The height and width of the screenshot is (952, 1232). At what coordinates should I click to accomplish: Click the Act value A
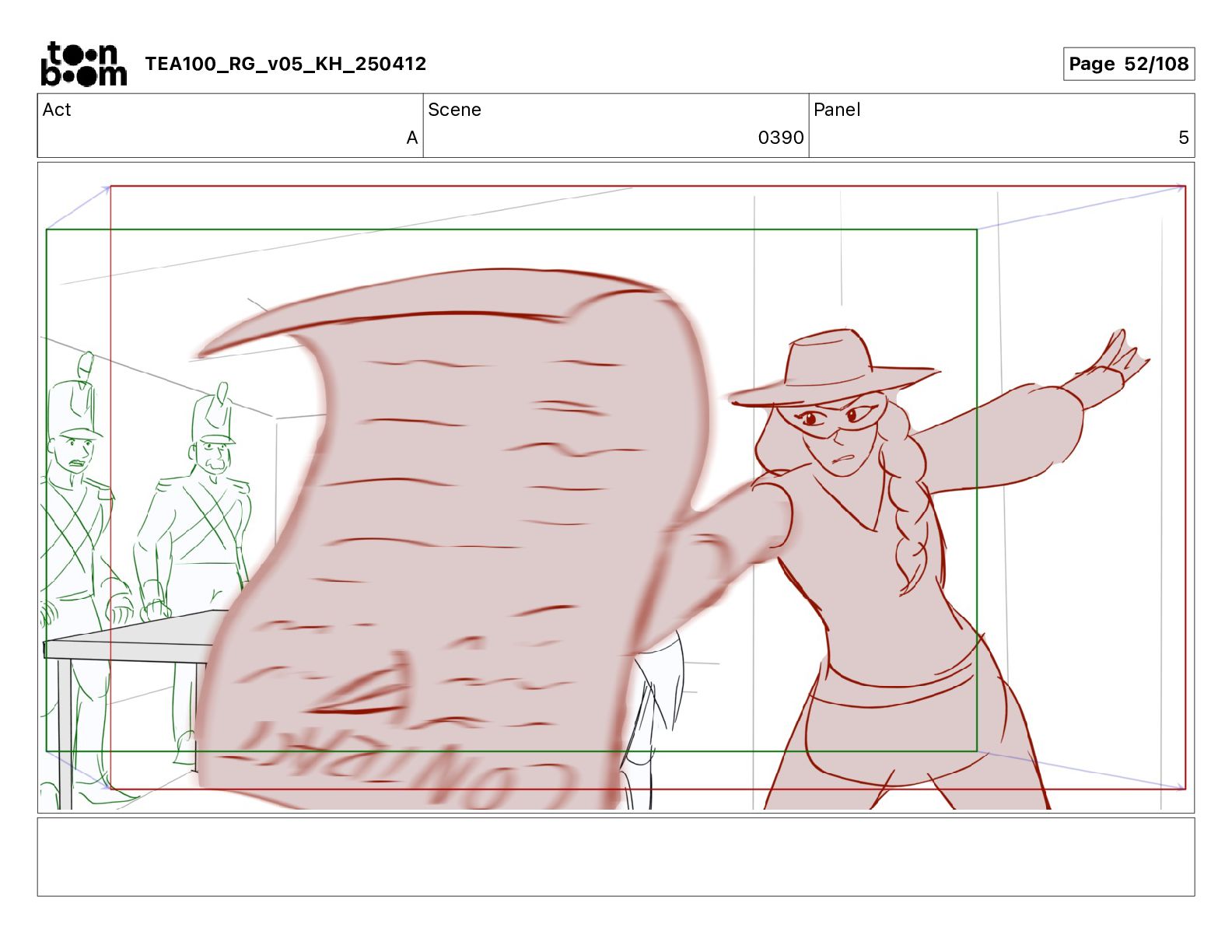(412, 138)
